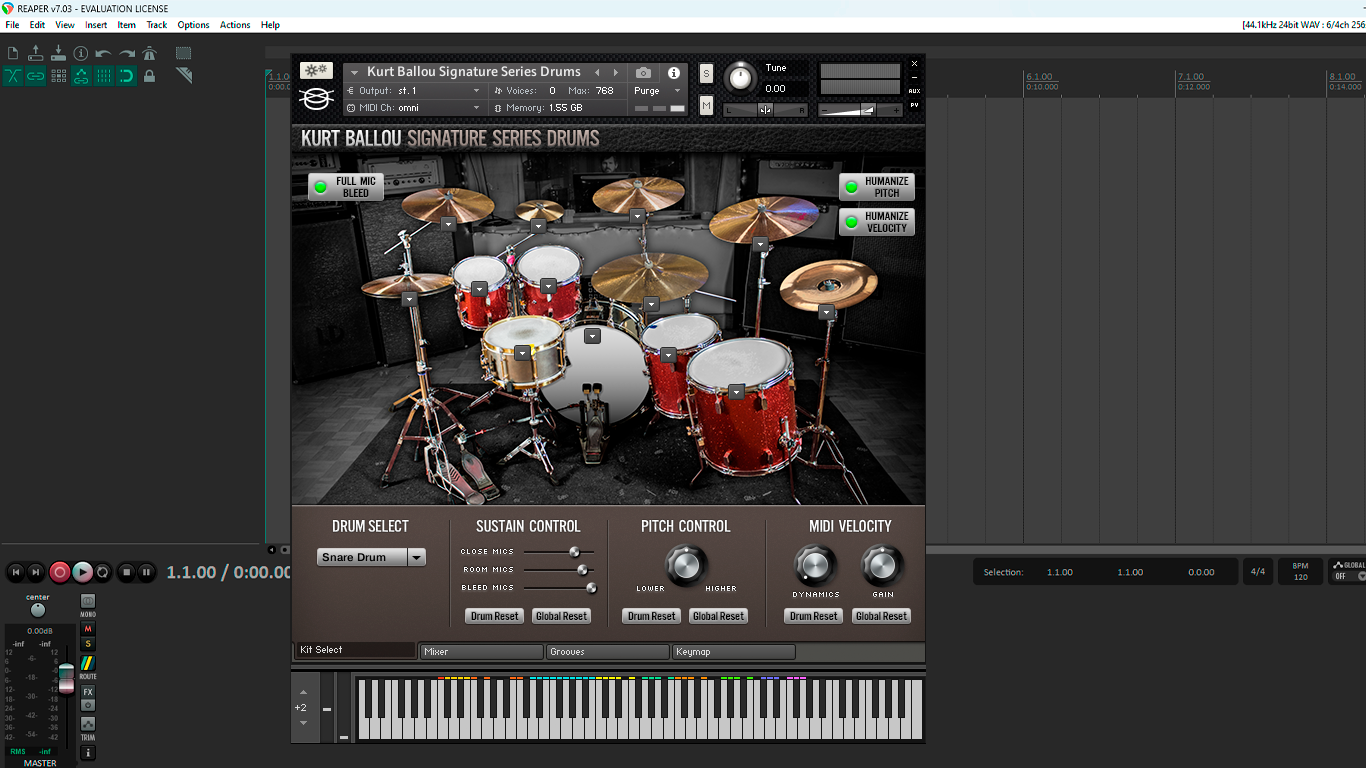The height and width of the screenshot is (768, 1366).
Task: Click the Record transport button
Action: pyautogui.click(x=60, y=572)
